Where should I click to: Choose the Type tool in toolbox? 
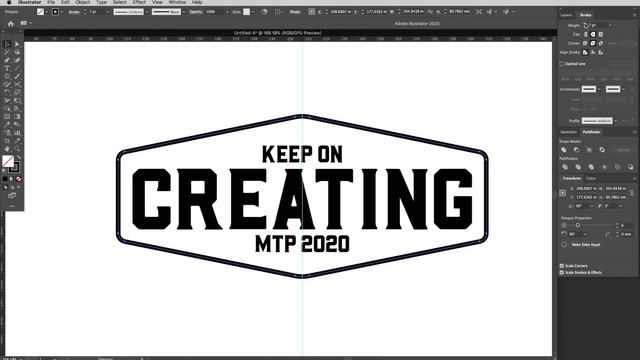tap(7, 68)
